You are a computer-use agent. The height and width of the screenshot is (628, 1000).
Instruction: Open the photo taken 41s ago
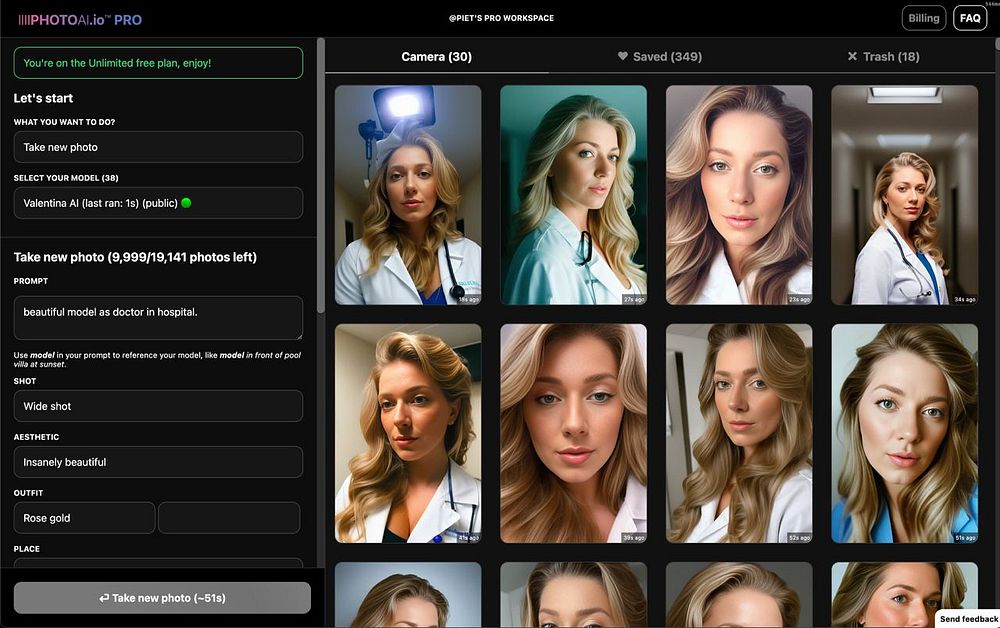[x=408, y=434]
